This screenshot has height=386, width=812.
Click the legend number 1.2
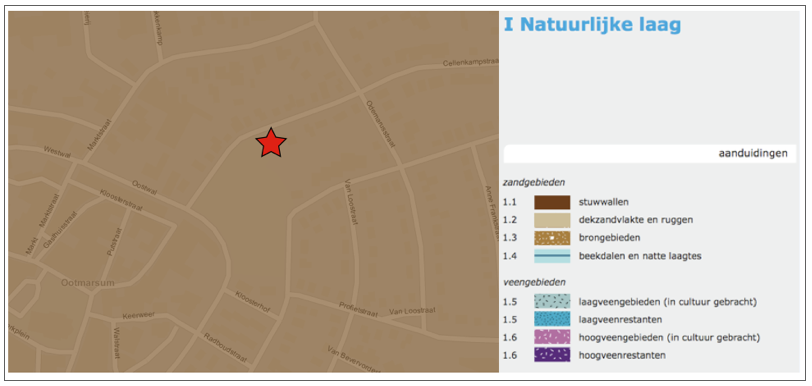click(x=510, y=220)
